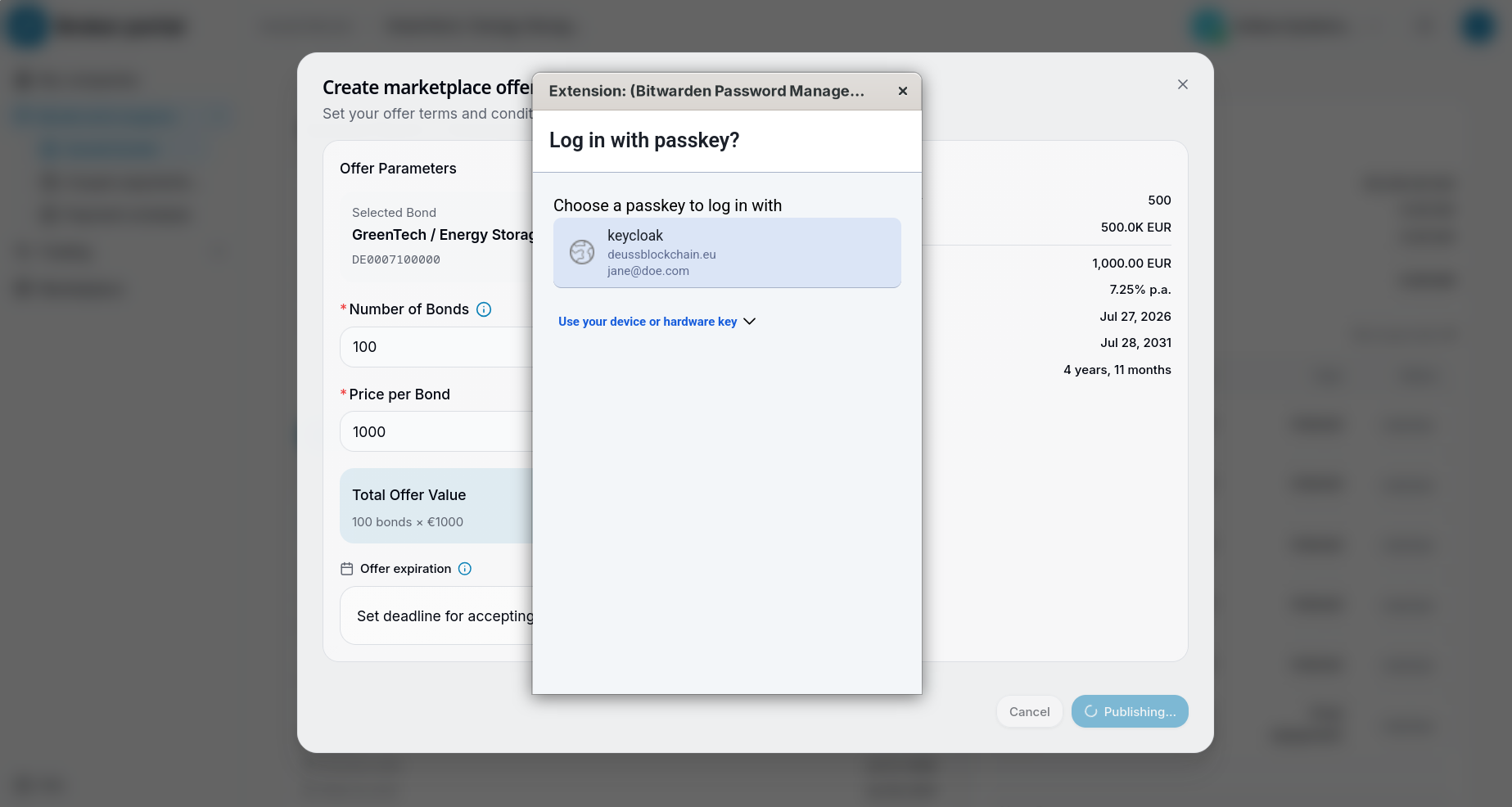Click the 1,000.00 EUR value

click(1131, 264)
